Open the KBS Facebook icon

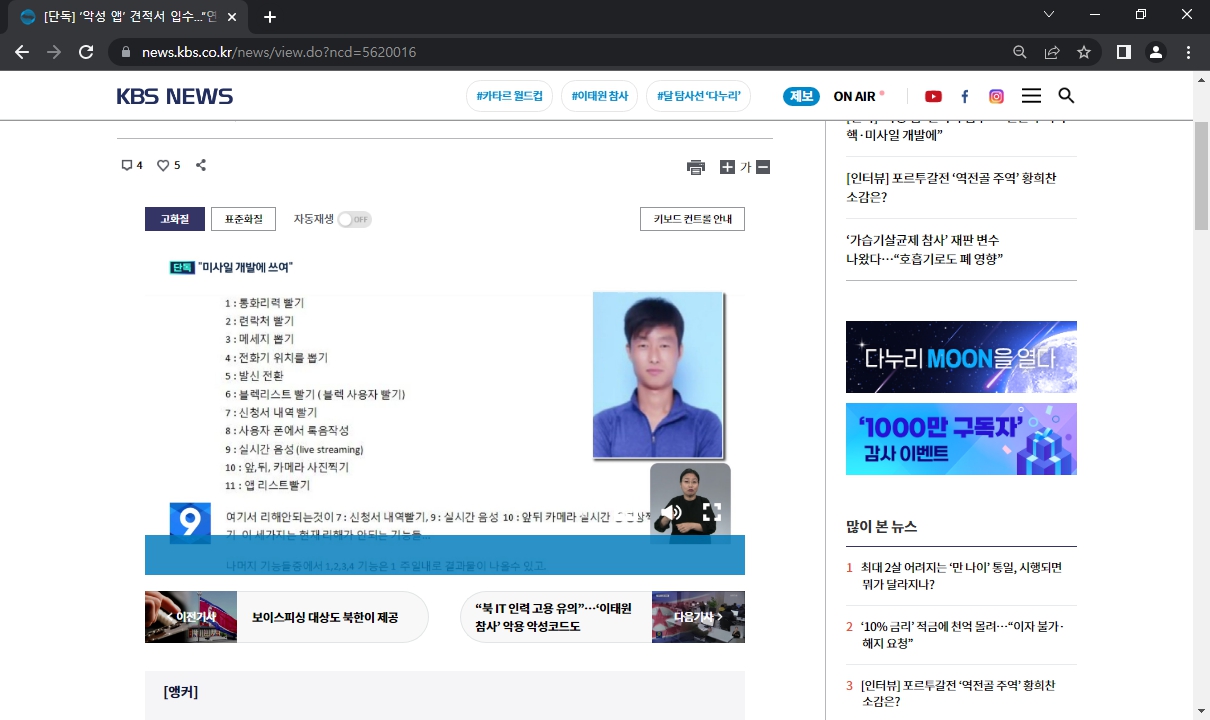click(x=965, y=96)
